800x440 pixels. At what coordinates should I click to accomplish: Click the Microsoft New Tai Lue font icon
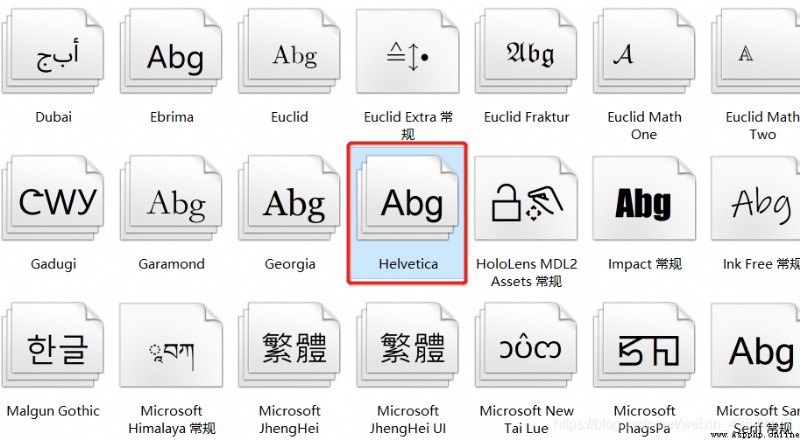coord(526,346)
